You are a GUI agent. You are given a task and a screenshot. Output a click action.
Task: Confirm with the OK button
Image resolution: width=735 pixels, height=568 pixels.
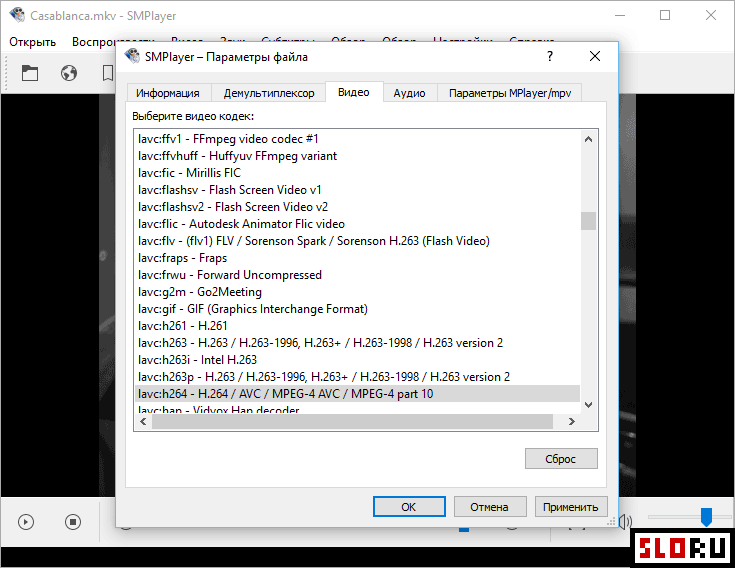click(409, 507)
